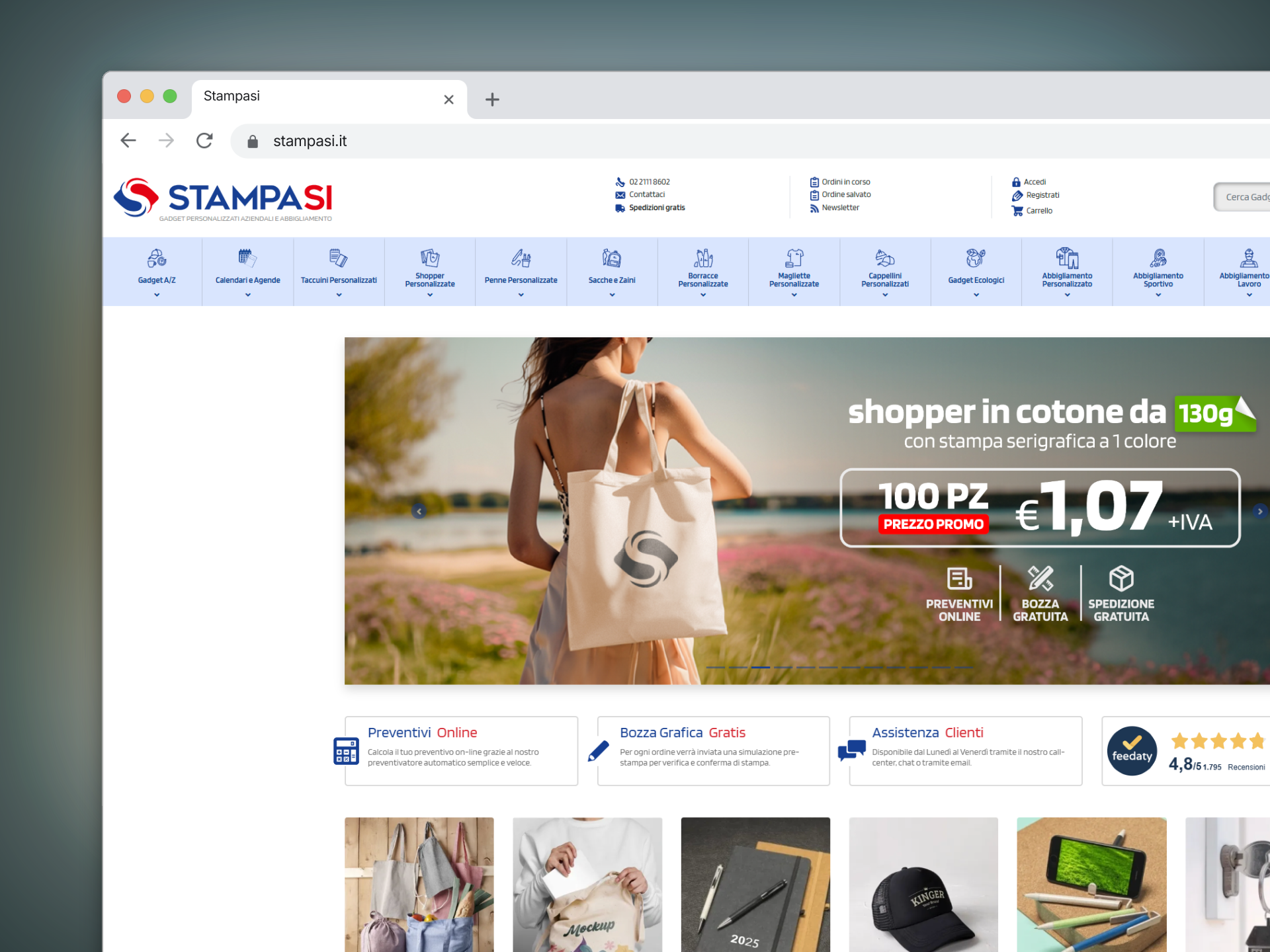Screen dimensions: 1270x952
Task: Click the Sacche e Zaini icon
Action: point(612,258)
